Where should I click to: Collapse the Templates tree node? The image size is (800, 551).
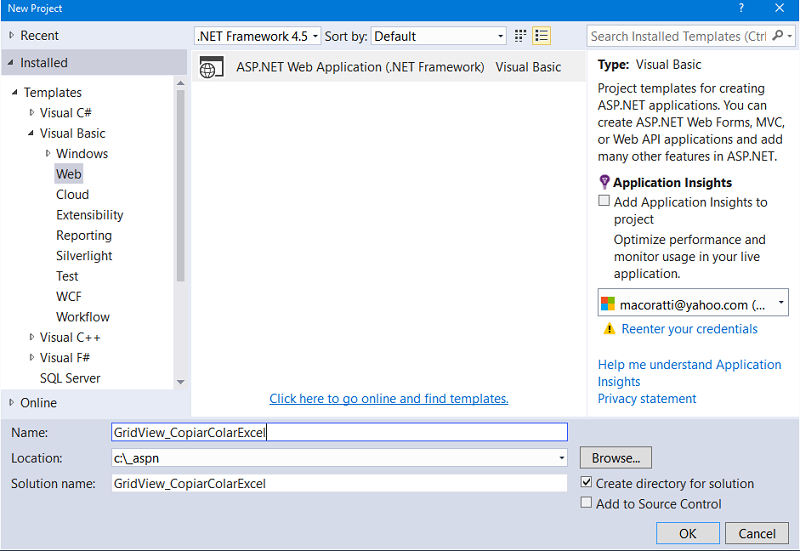[x=14, y=92]
